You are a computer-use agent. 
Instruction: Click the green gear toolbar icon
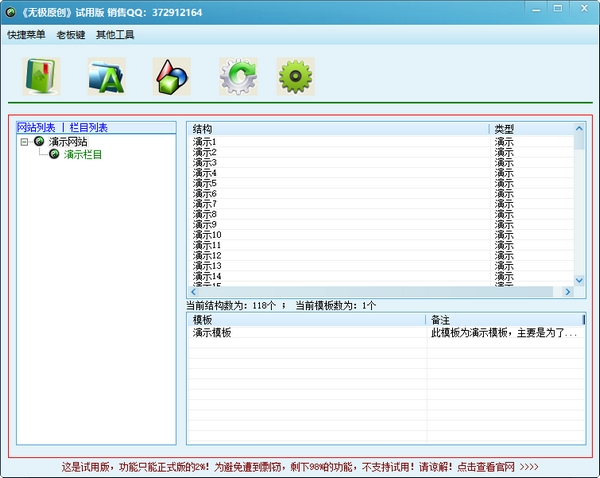[294, 76]
